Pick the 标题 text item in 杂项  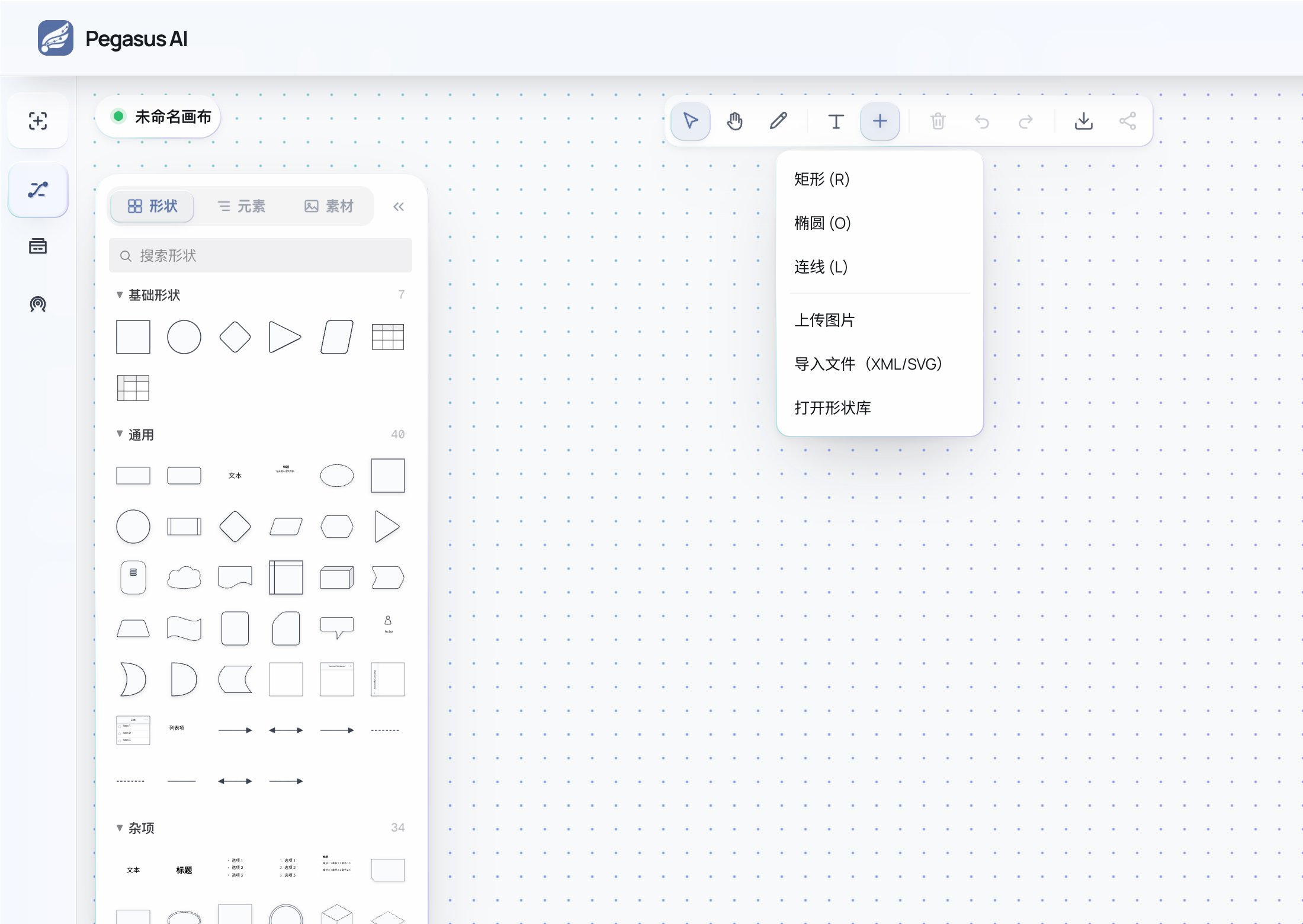coord(184,870)
